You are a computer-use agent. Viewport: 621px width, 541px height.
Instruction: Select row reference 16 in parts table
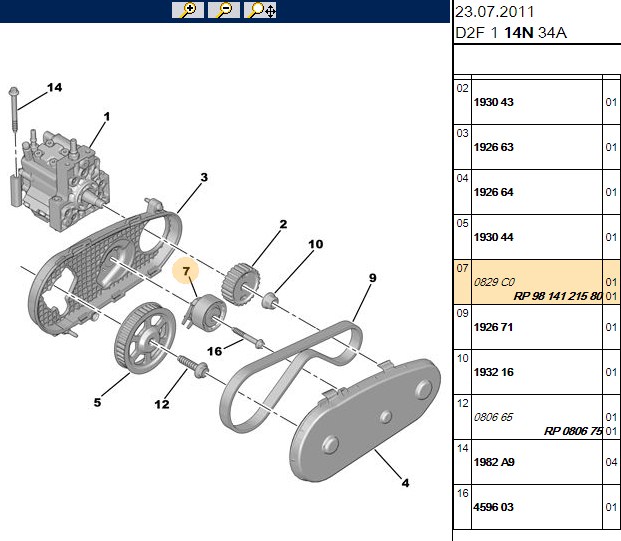click(462, 493)
